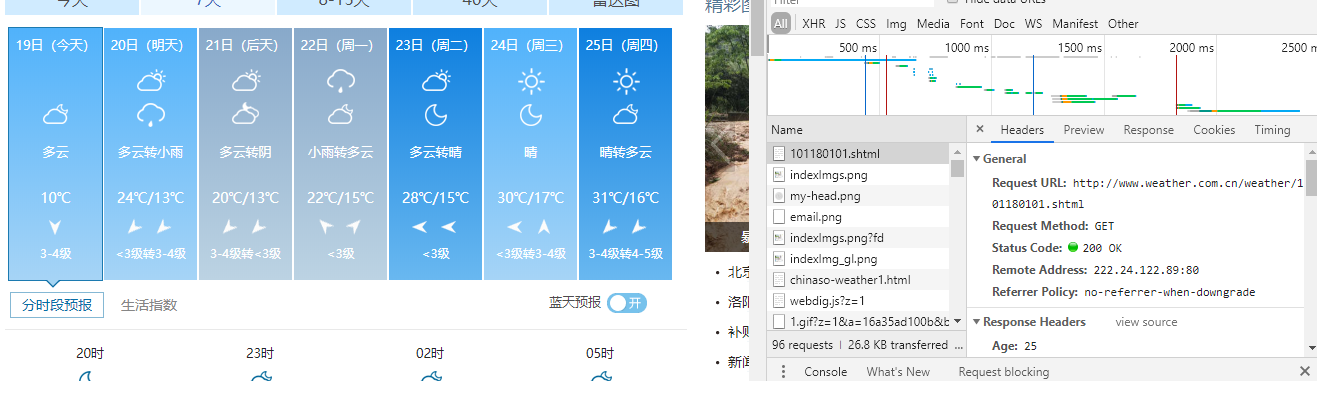The image size is (1340, 402).
Task: Click the cloudy icon for the 19th today
Action: 55,115
